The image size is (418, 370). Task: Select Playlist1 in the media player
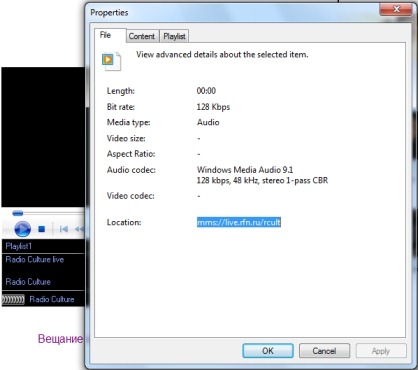click(x=19, y=246)
